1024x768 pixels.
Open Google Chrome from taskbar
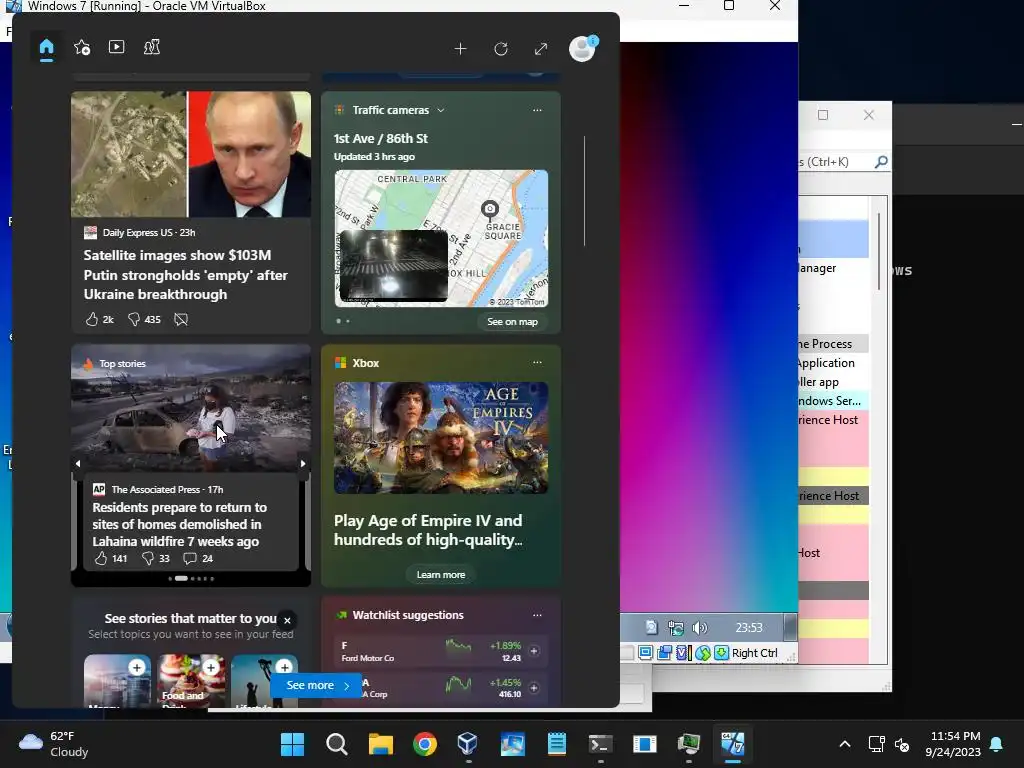click(x=424, y=744)
